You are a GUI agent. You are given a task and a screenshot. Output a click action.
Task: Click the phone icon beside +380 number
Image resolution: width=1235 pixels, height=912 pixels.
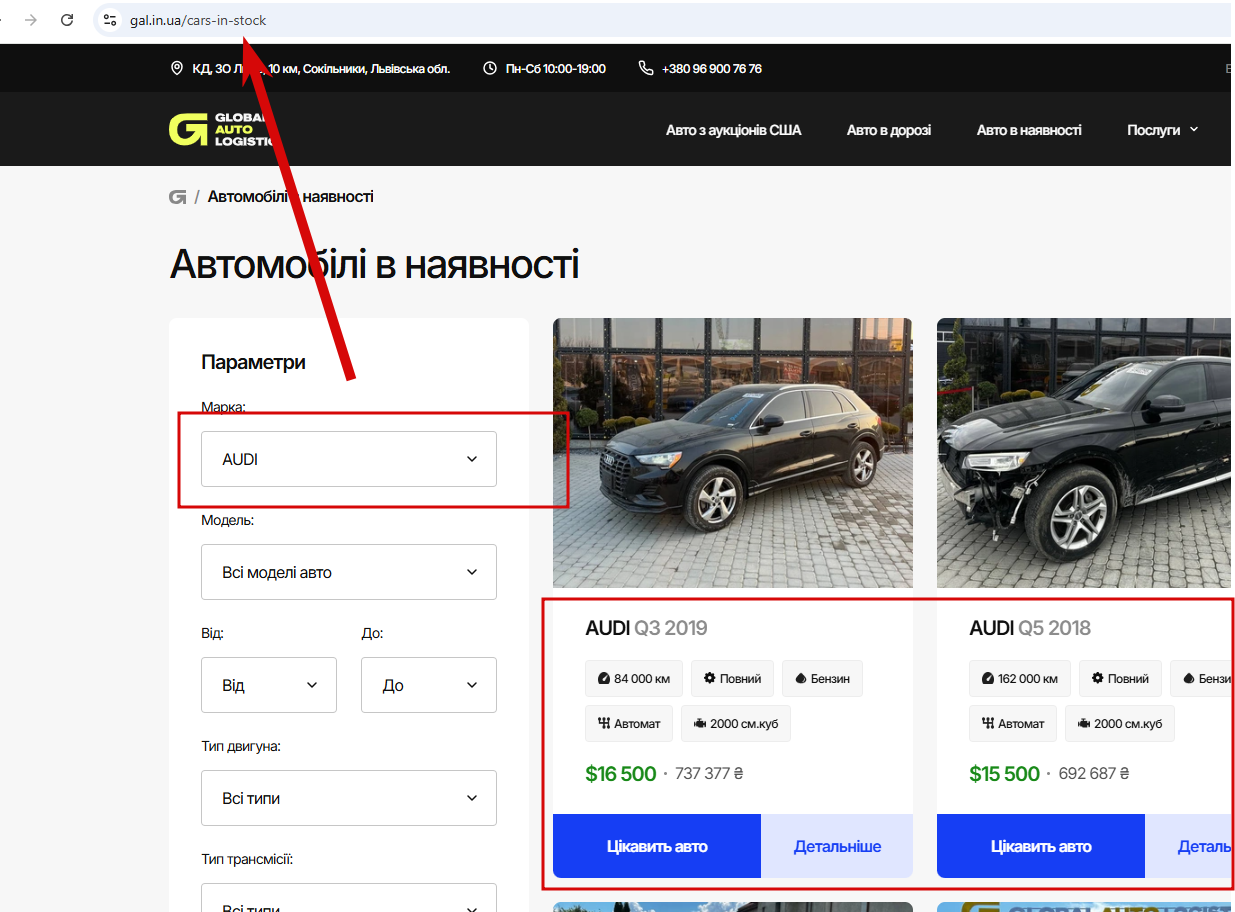[x=645, y=69]
